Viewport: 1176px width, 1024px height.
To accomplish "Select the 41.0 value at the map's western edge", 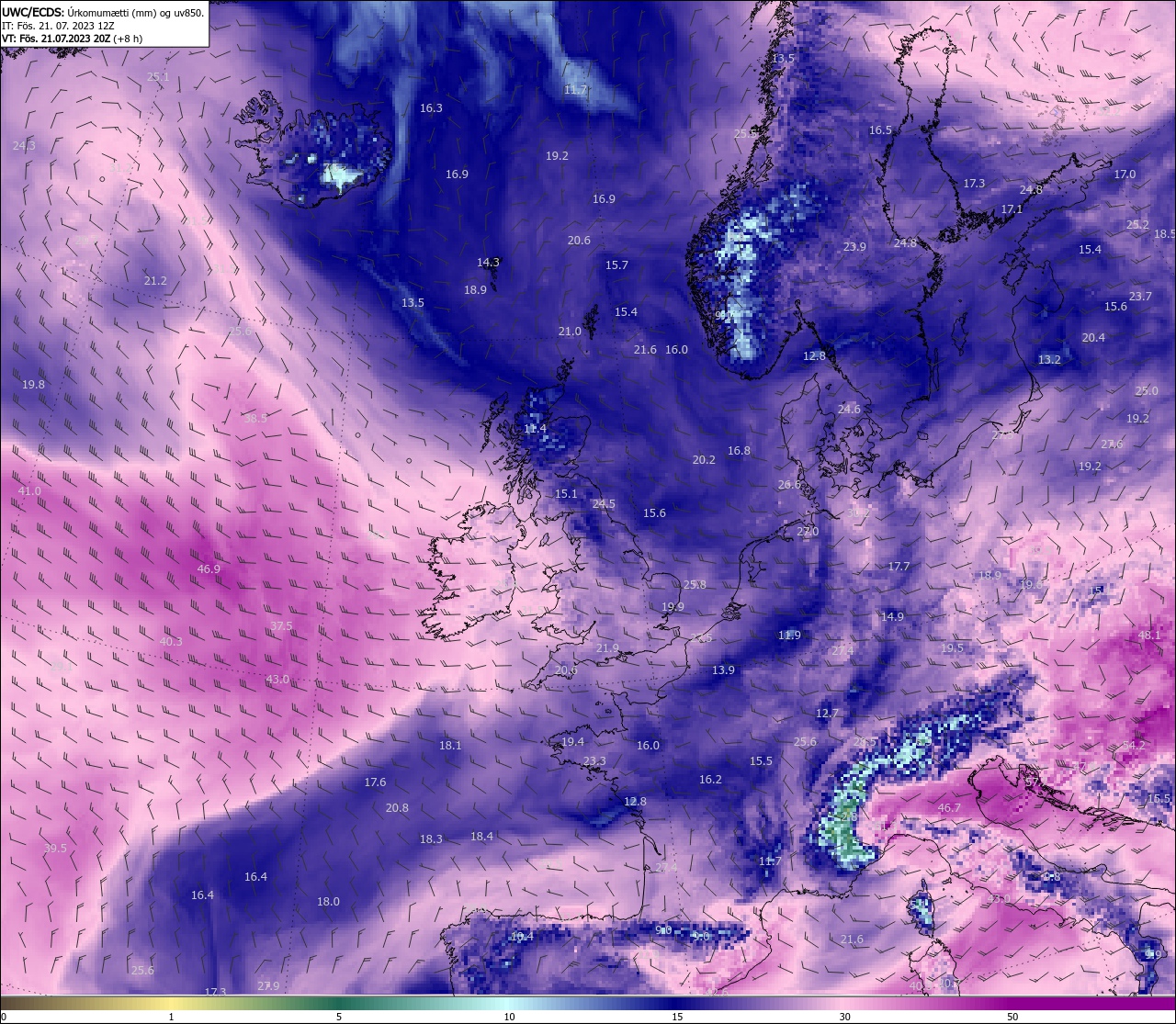I will pyautogui.click(x=29, y=492).
